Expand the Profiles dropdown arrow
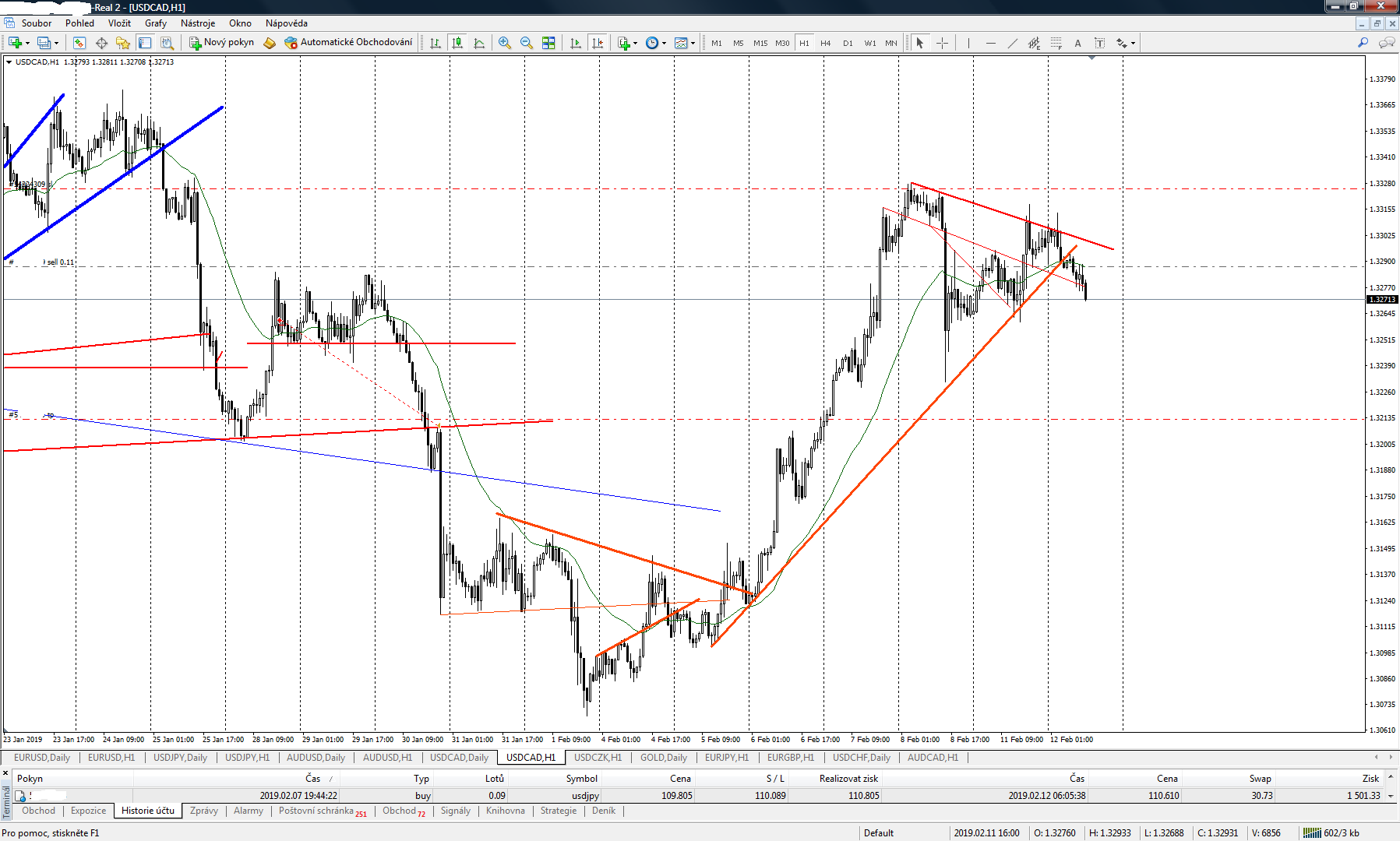Screen dimensions: 1400x841 tap(56, 44)
